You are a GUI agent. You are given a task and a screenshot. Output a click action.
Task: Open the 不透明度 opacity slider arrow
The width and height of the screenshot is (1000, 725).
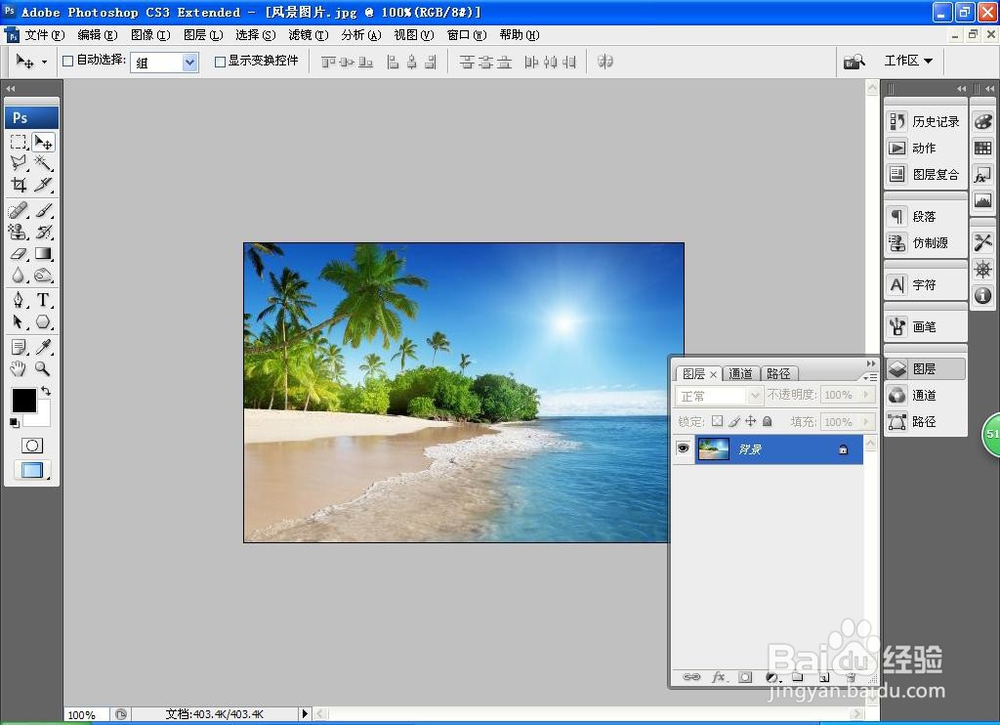865,395
